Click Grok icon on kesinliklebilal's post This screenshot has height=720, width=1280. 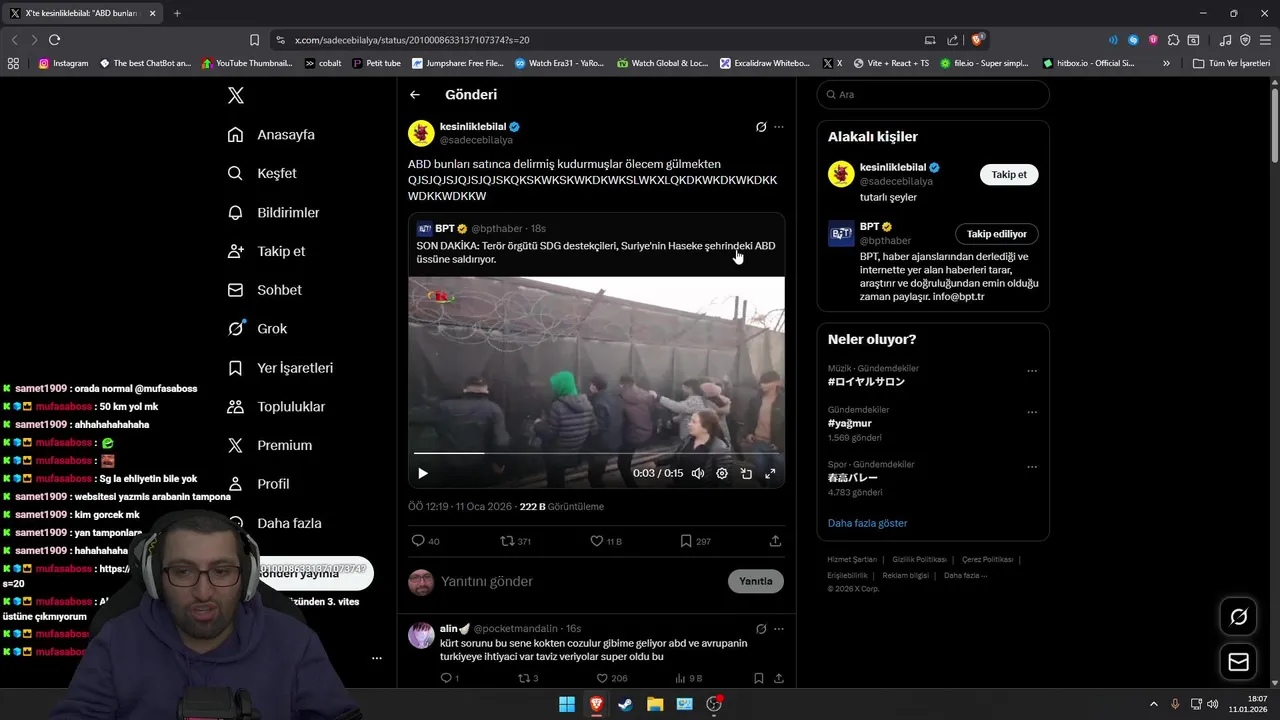761,127
